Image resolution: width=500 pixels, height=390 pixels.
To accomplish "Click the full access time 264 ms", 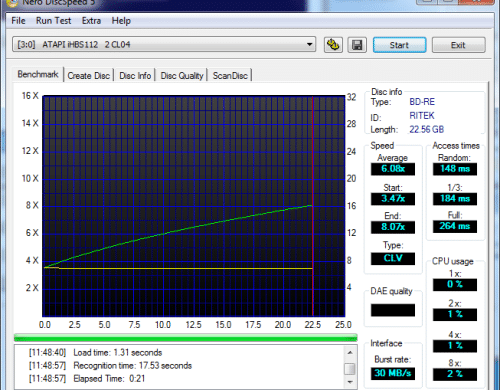I will point(455,226).
